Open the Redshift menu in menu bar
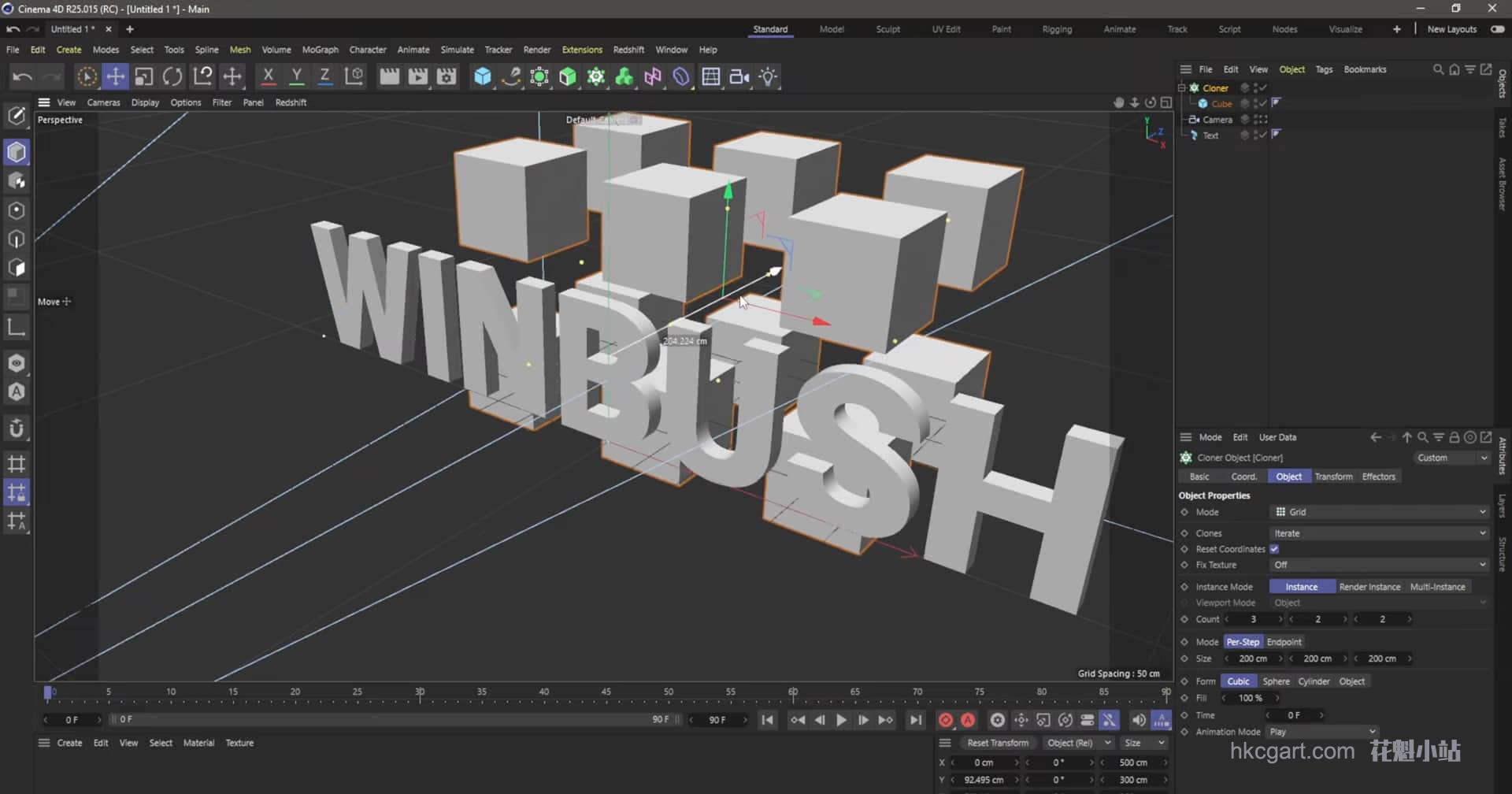Screen dimensions: 1512x794 point(628,50)
